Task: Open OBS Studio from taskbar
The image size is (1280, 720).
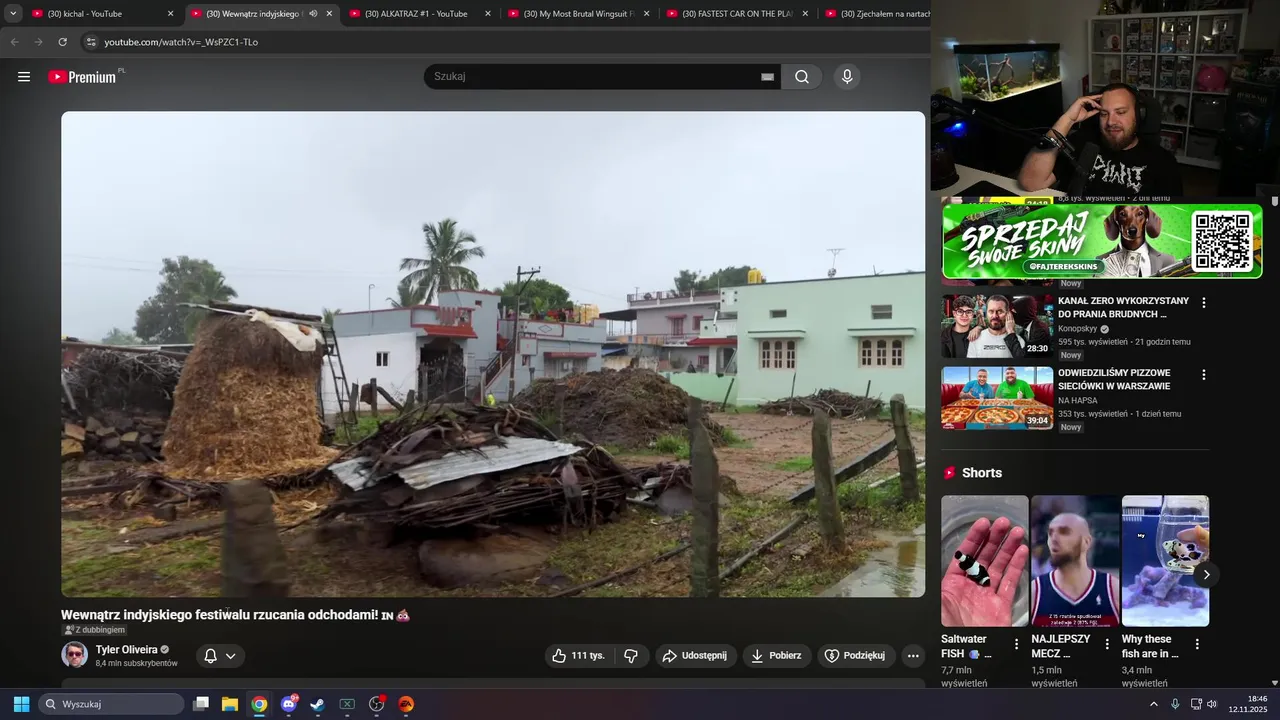Action: [x=377, y=704]
